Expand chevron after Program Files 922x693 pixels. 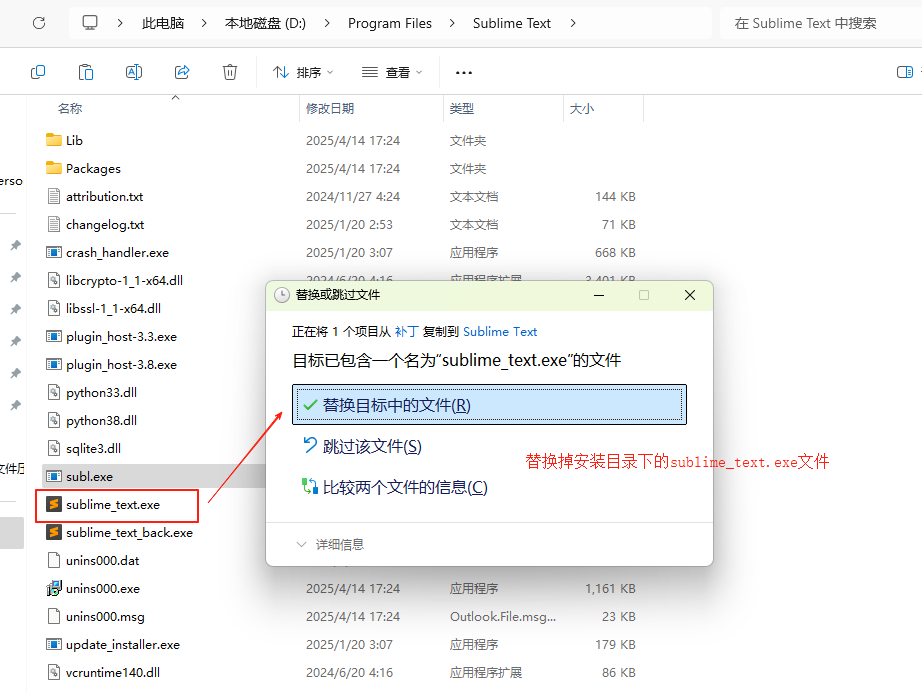452,23
